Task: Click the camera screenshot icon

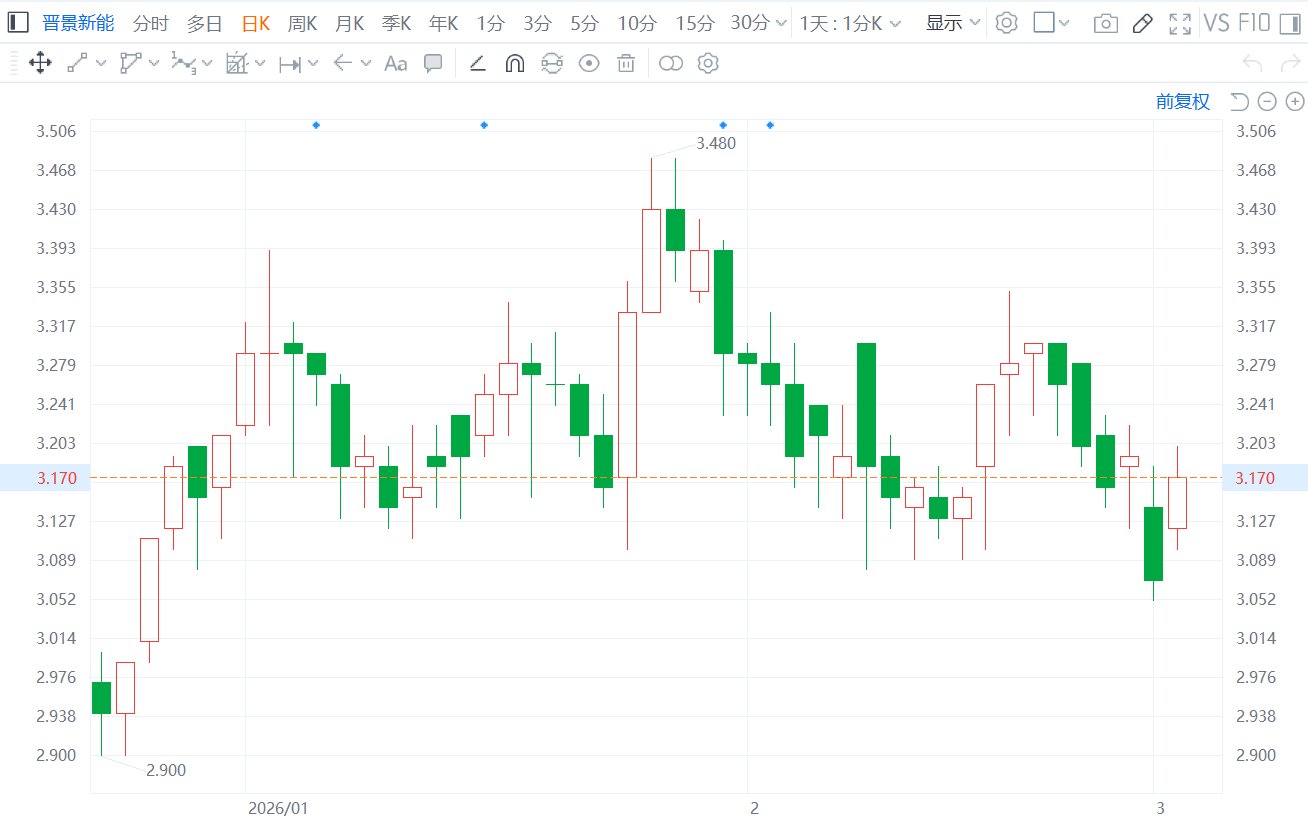Action: click(x=1105, y=23)
